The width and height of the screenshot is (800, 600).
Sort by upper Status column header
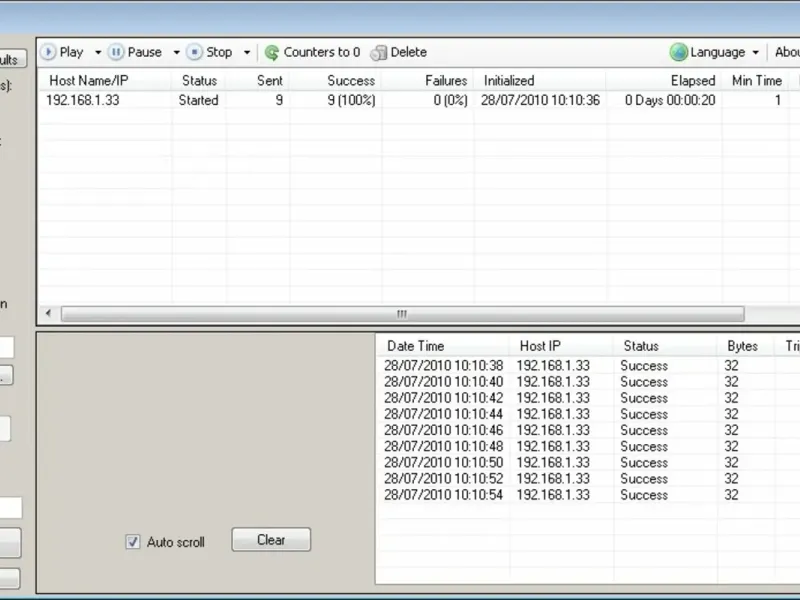199,81
